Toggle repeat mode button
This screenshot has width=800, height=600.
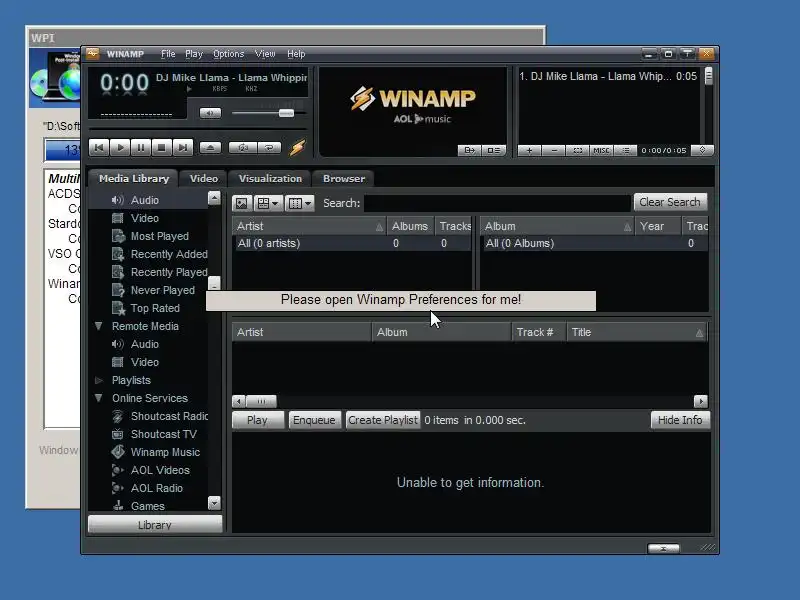click(269, 148)
